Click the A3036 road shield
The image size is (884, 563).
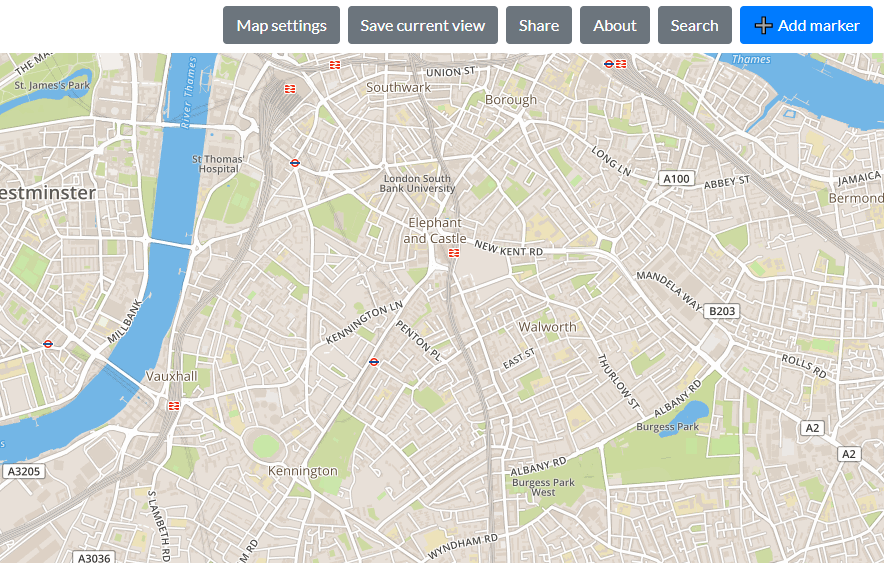94,557
